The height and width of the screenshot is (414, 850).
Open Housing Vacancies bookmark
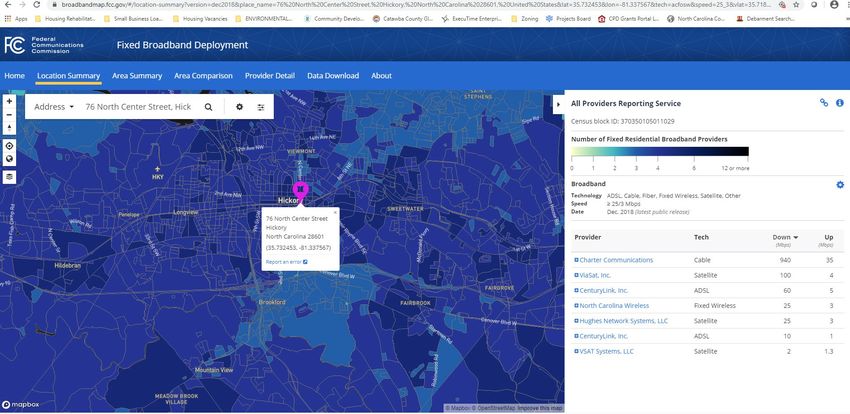200,18
